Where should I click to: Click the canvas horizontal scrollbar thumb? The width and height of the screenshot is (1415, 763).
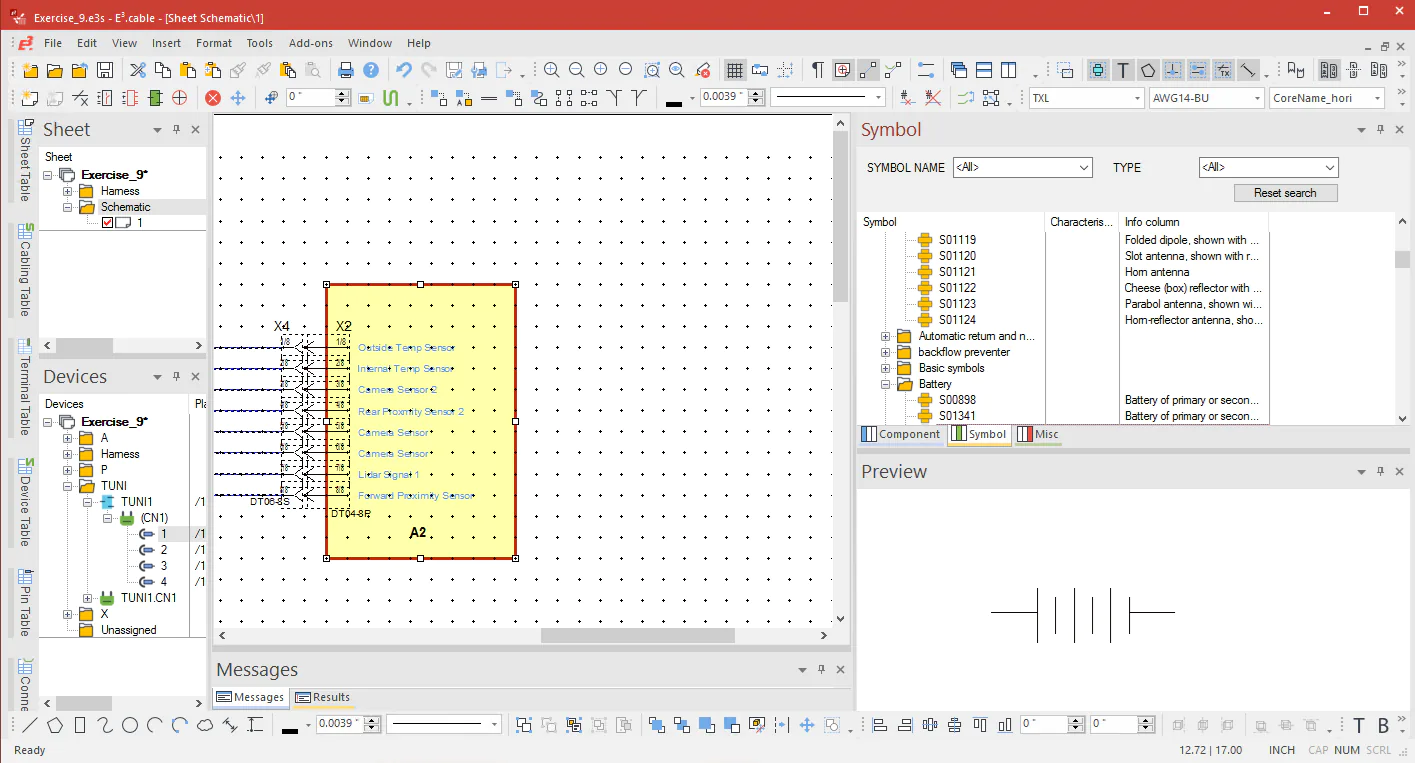click(x=638, y=636)
